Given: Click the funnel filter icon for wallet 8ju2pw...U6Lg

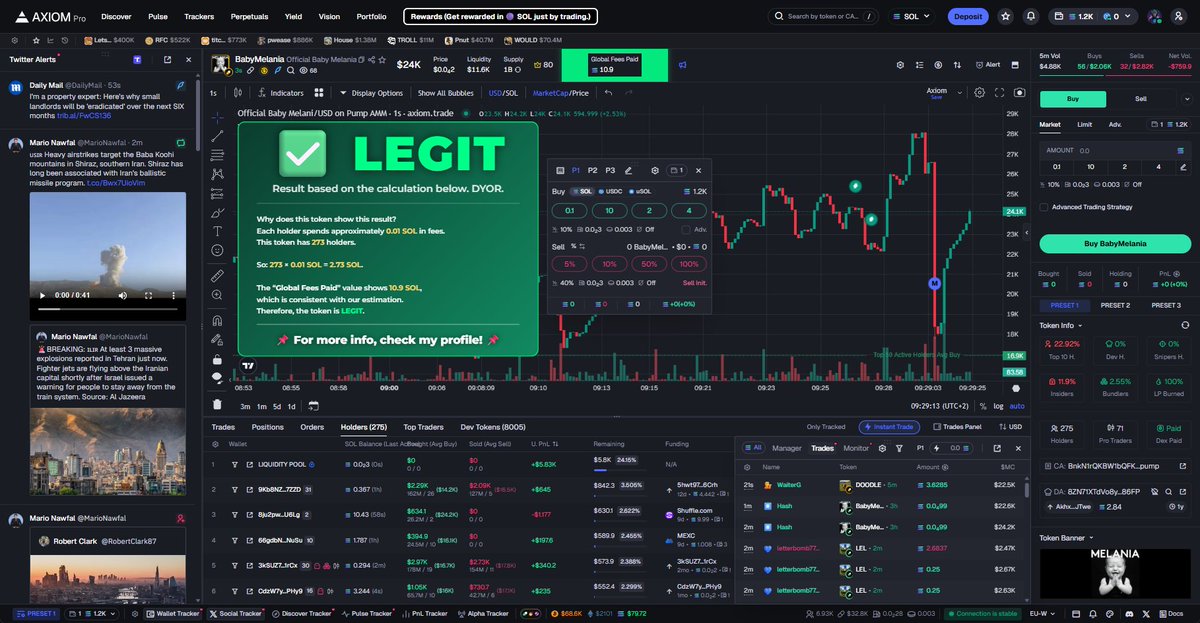Looking at the screenshot, I should (235, 514).
